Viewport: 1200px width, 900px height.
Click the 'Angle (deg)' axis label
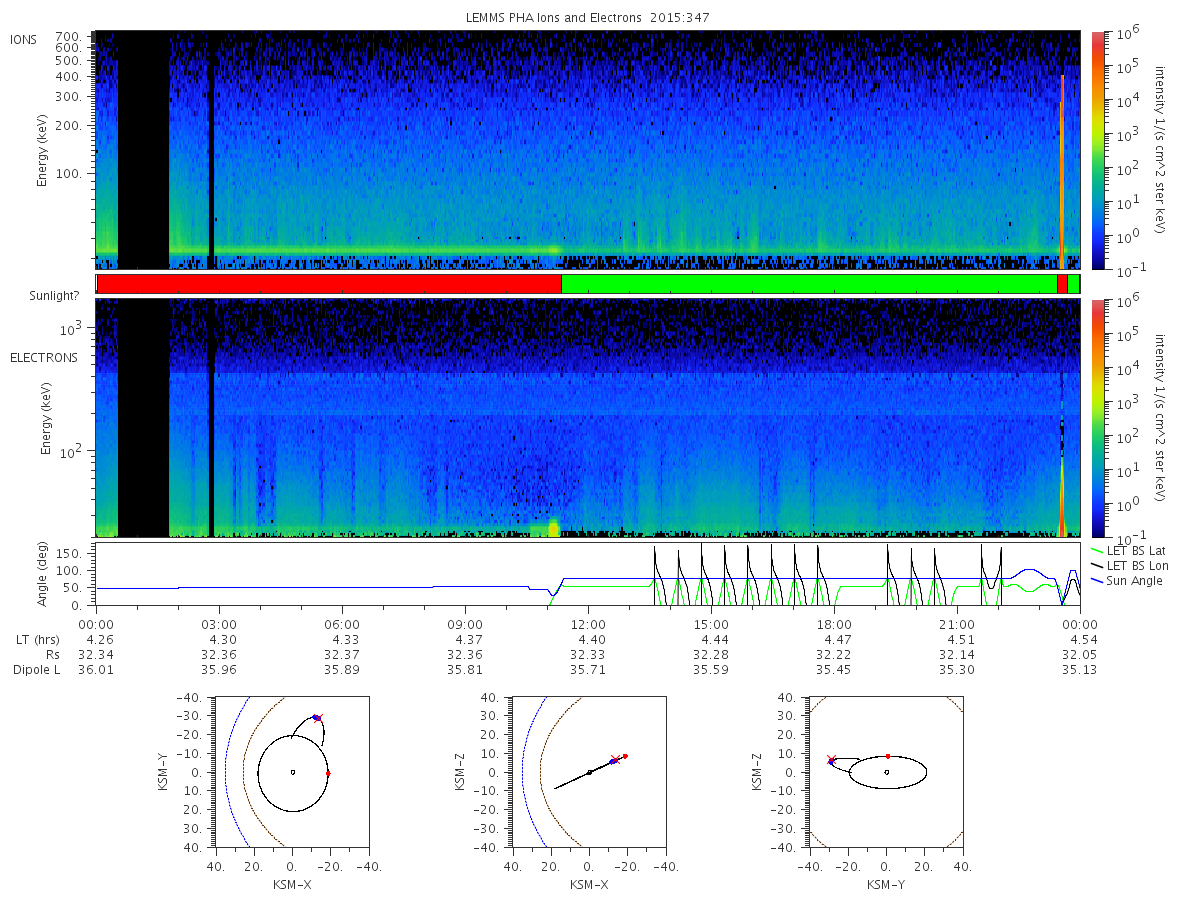click(x=44, y=574)
